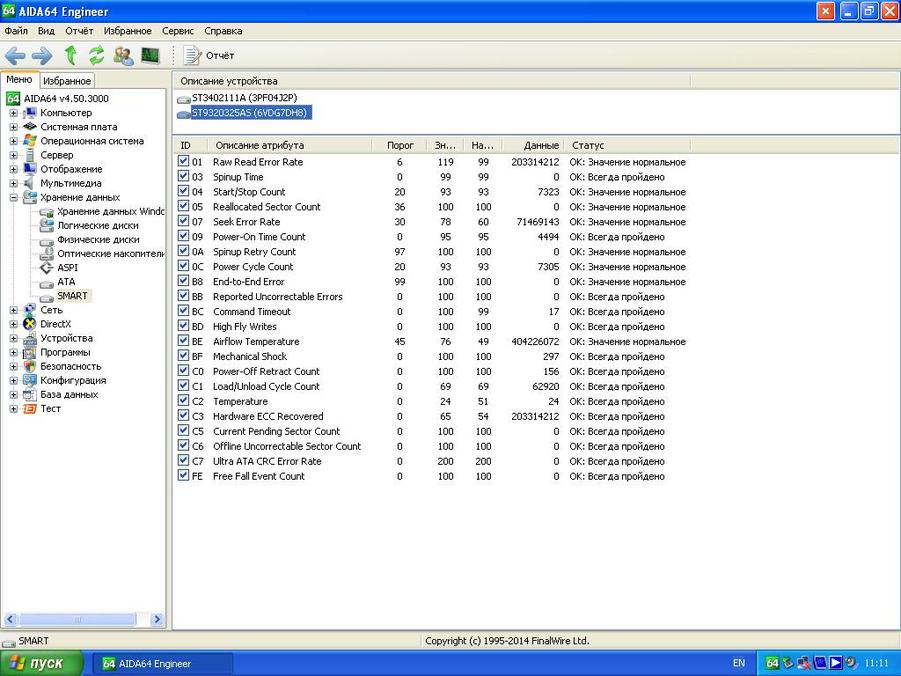Click AIDA64 Engineer taskbar button
The height and width of the screenshot is (676, 901).
pos(163,663)
